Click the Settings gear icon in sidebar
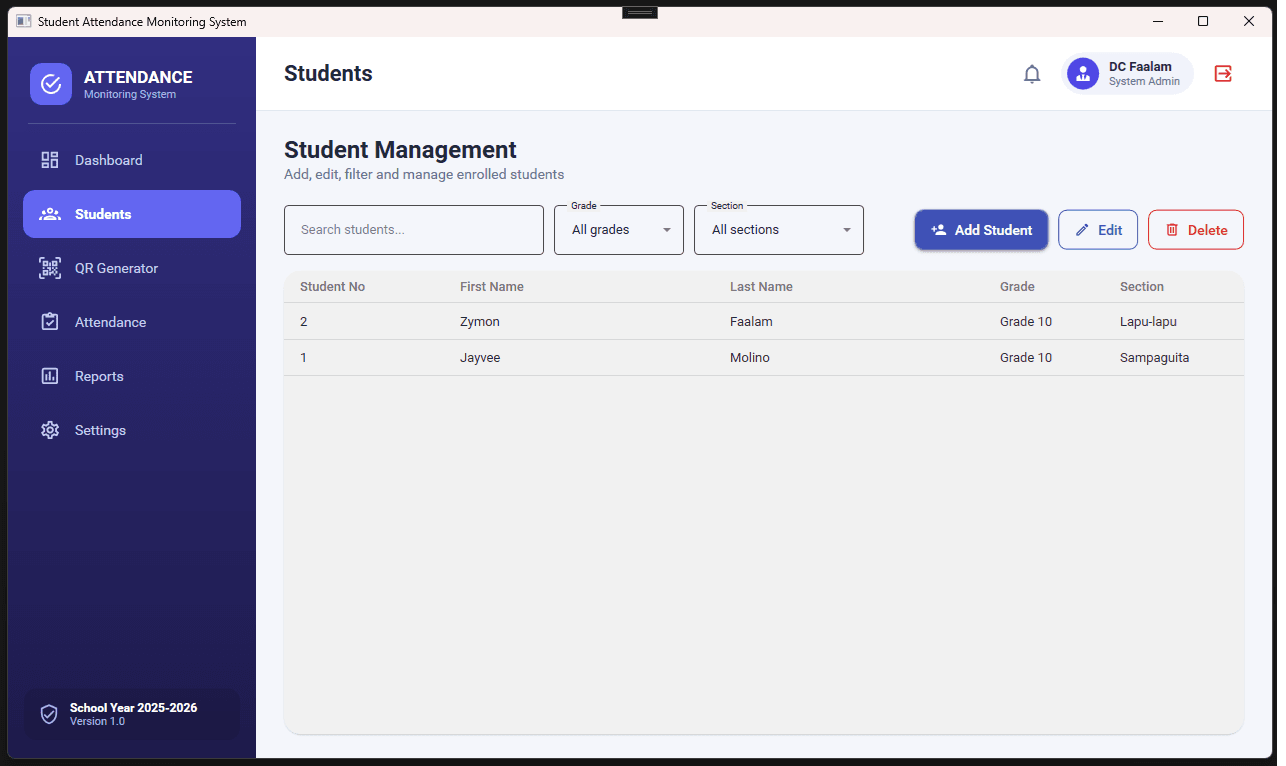Image resolution: width=1286 pixels, height=766 pixels. [x=50, y=430]
